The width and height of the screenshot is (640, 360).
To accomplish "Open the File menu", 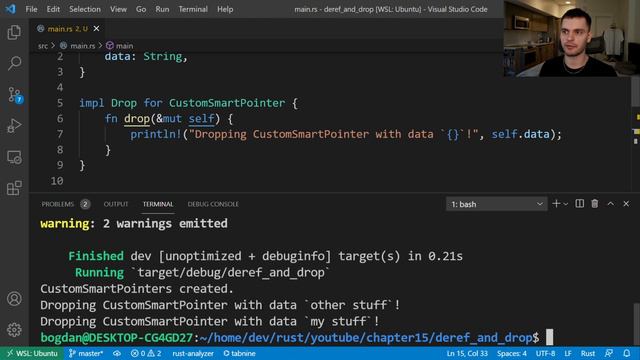I will click(x=31, y=9).
